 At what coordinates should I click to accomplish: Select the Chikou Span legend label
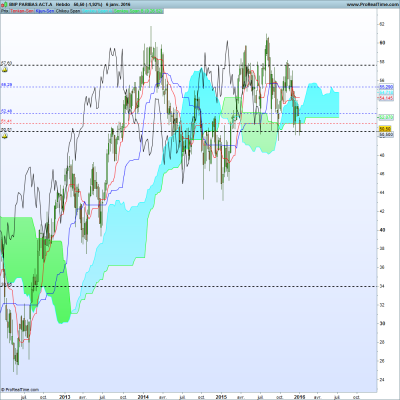(68, 11)
